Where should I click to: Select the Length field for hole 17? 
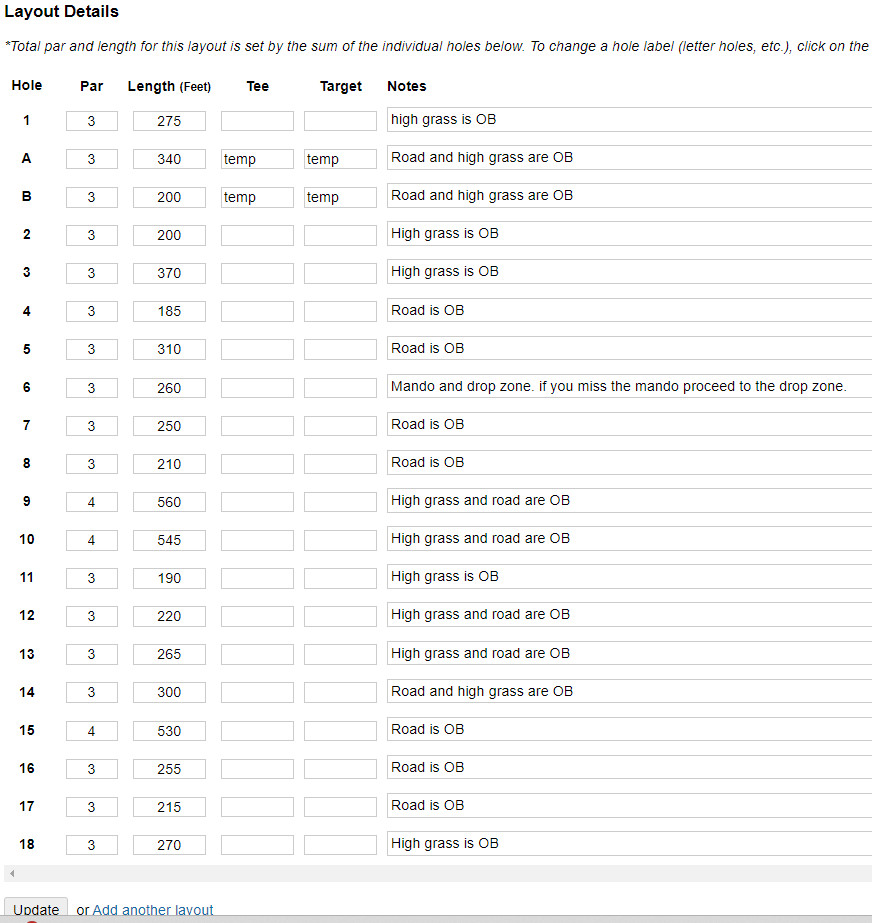pos(169,807)
